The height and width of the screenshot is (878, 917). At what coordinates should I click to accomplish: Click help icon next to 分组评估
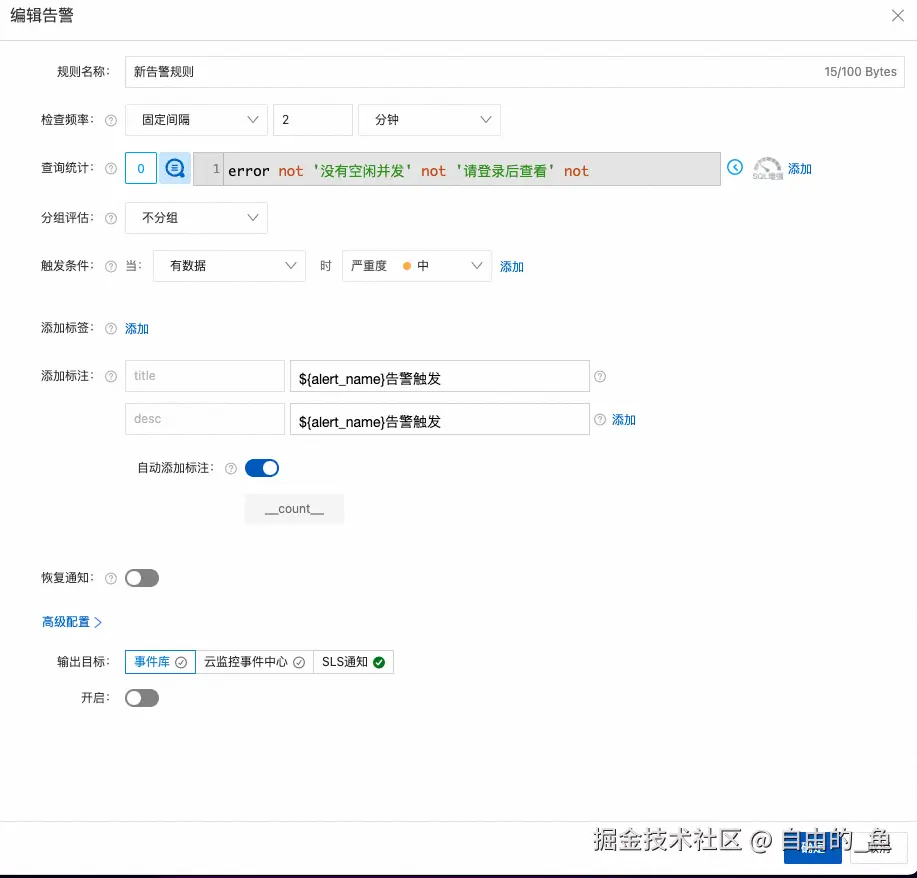(x=111, y=218)
